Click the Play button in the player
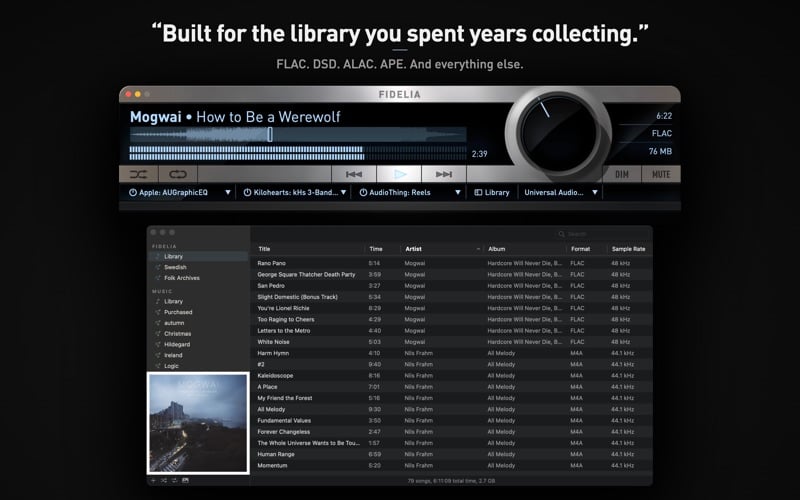The image size is (800, 500). pyautogui.click(x=399, y=174)
